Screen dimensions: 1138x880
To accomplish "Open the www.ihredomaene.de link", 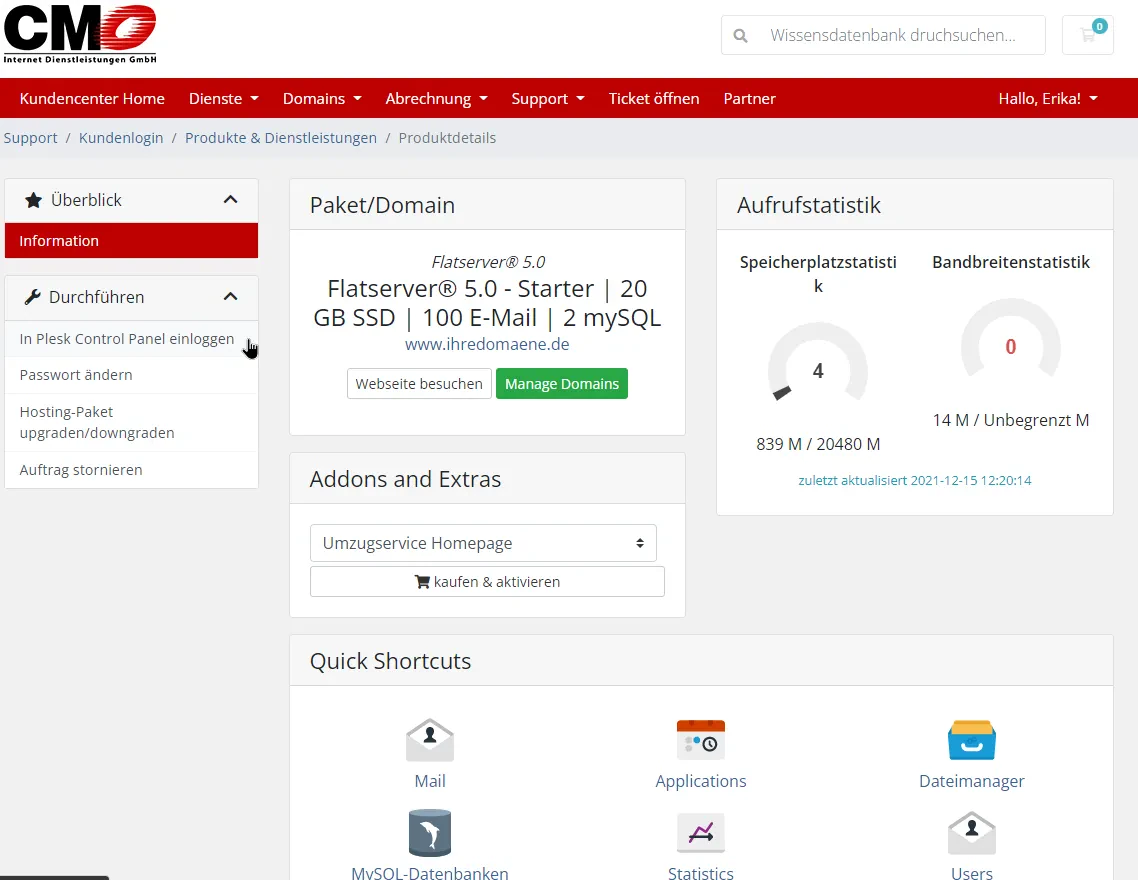I will 487,345.
